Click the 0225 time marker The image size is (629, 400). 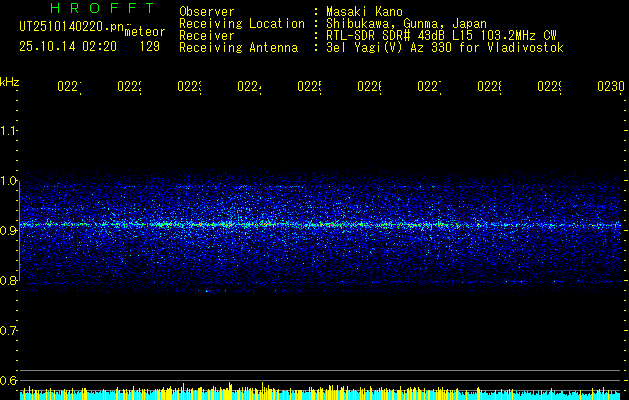309,87
